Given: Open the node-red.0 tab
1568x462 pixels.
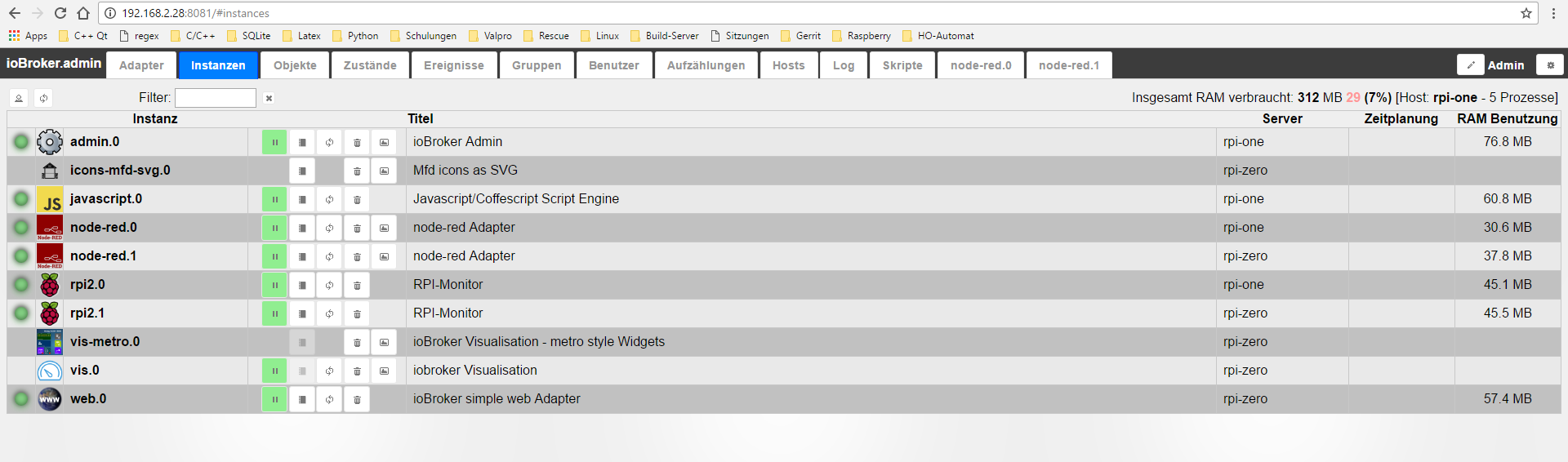Looking at the screenshot, I should [x=981, y=65].
